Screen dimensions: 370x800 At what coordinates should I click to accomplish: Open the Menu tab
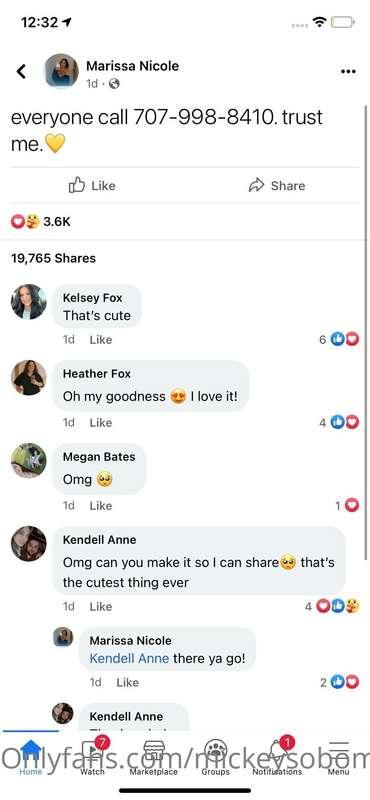point(338,752)
